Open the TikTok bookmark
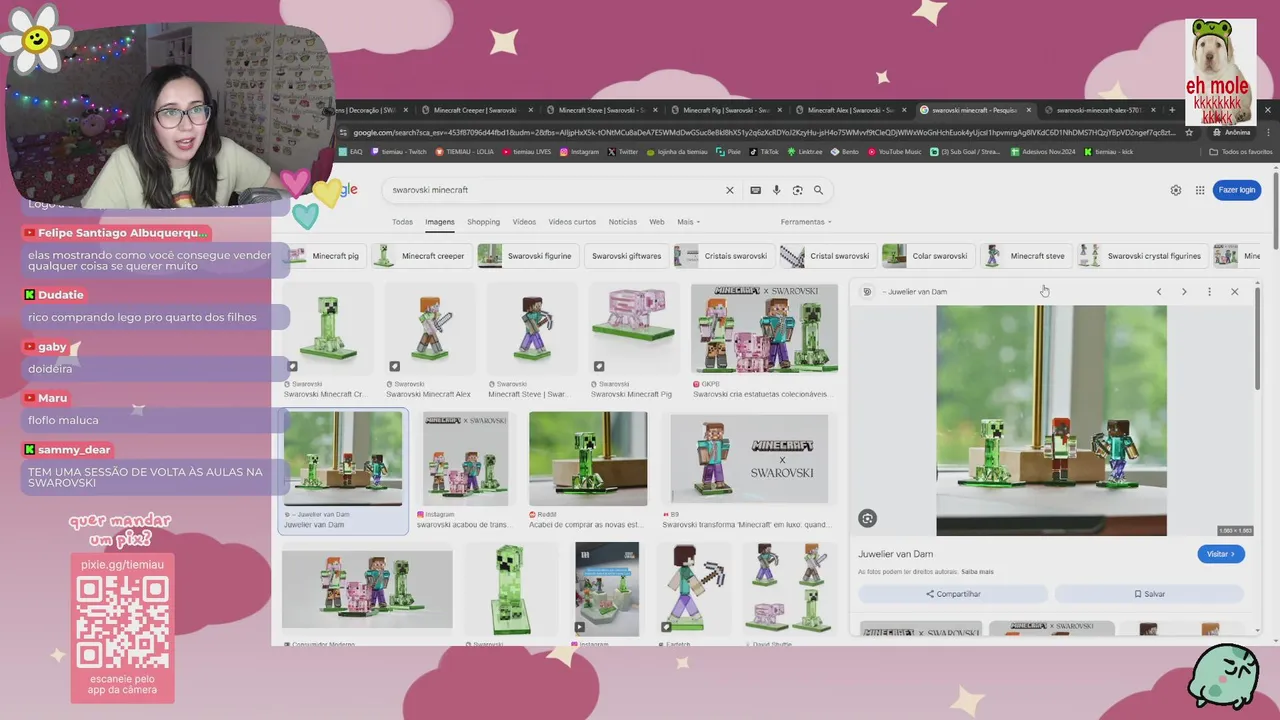Viewport: 1280px width, 720px height. point(764,152)
